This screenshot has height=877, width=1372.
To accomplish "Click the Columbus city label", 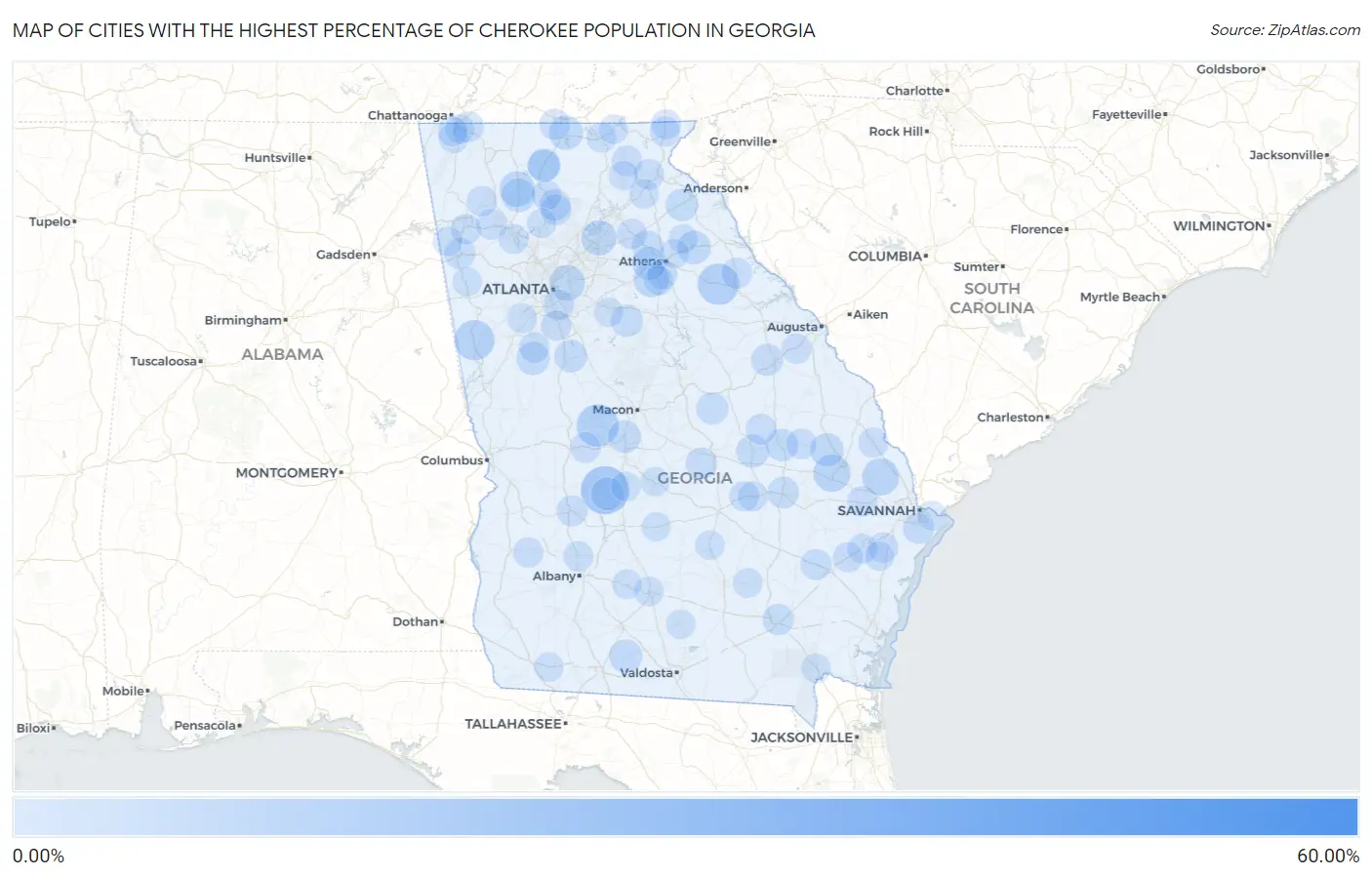I will point(452,460).
